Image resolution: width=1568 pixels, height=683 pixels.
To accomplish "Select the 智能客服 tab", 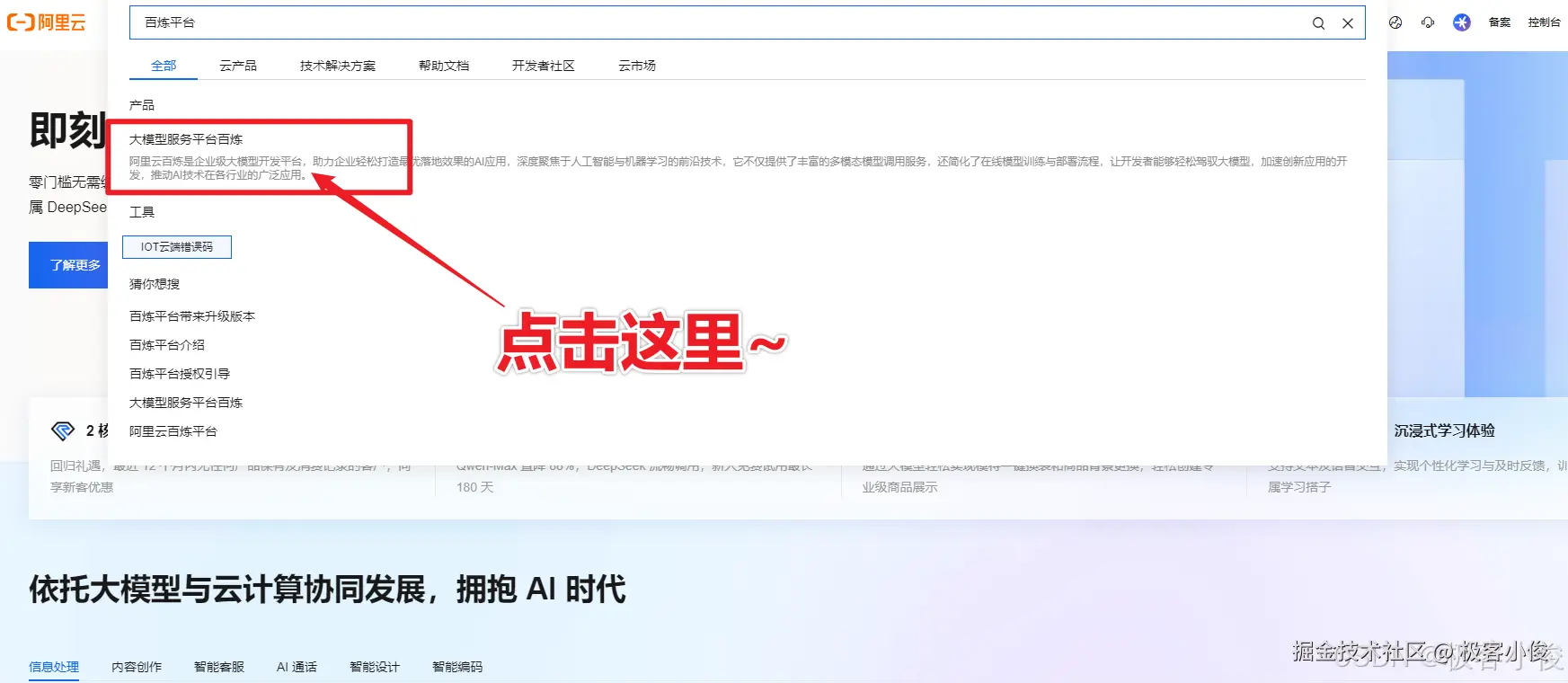I will pos(219,667).
